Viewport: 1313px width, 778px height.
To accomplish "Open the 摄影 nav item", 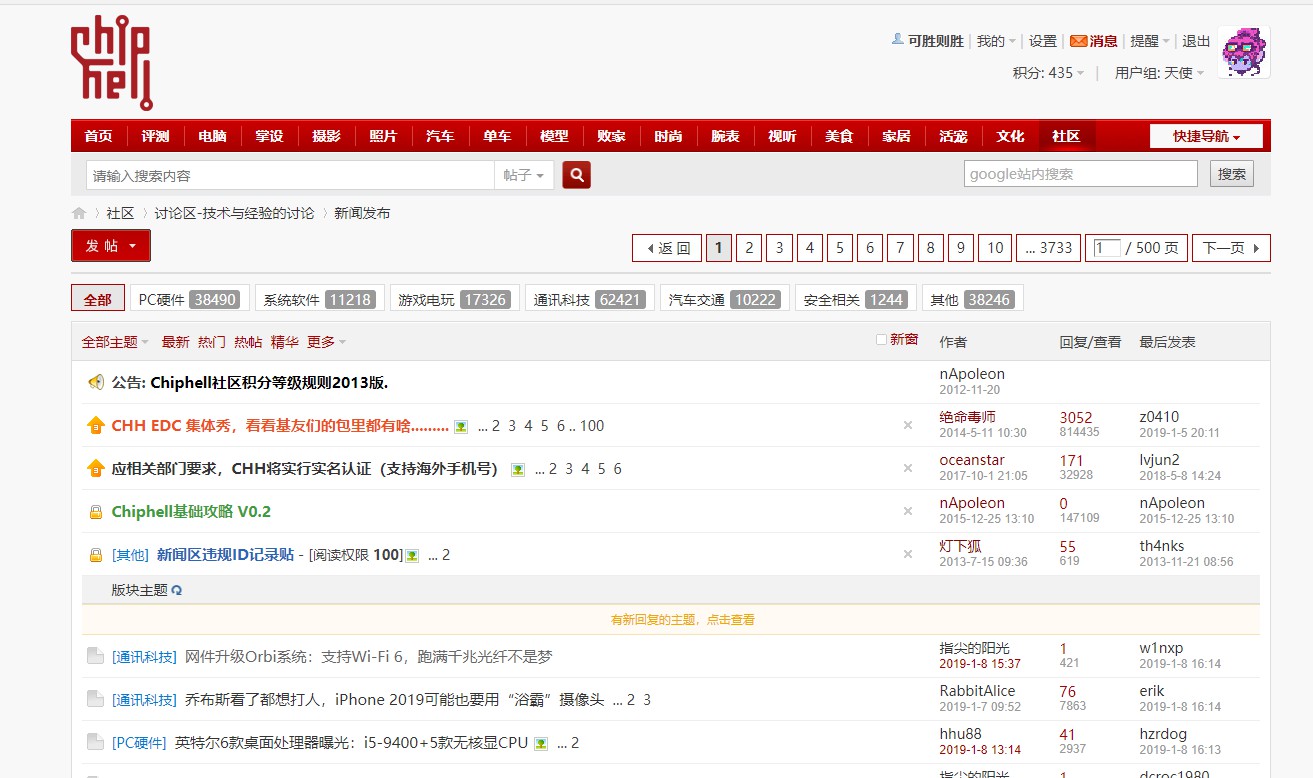I will click(326, 136).
